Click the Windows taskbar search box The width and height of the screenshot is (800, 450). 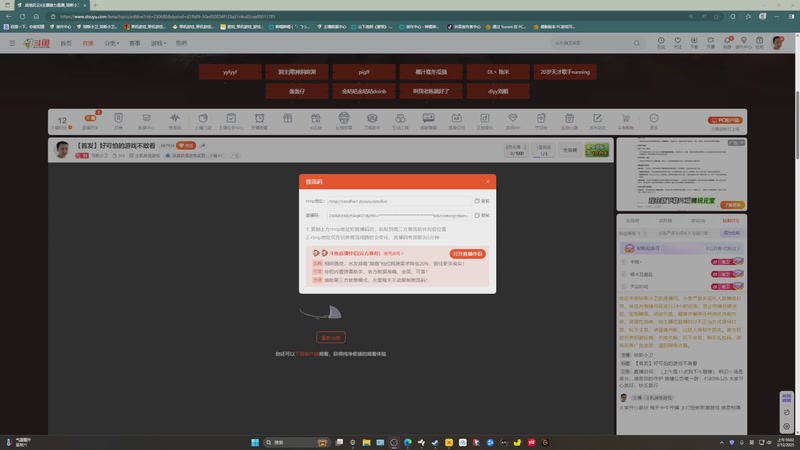[x=297, y=442]
